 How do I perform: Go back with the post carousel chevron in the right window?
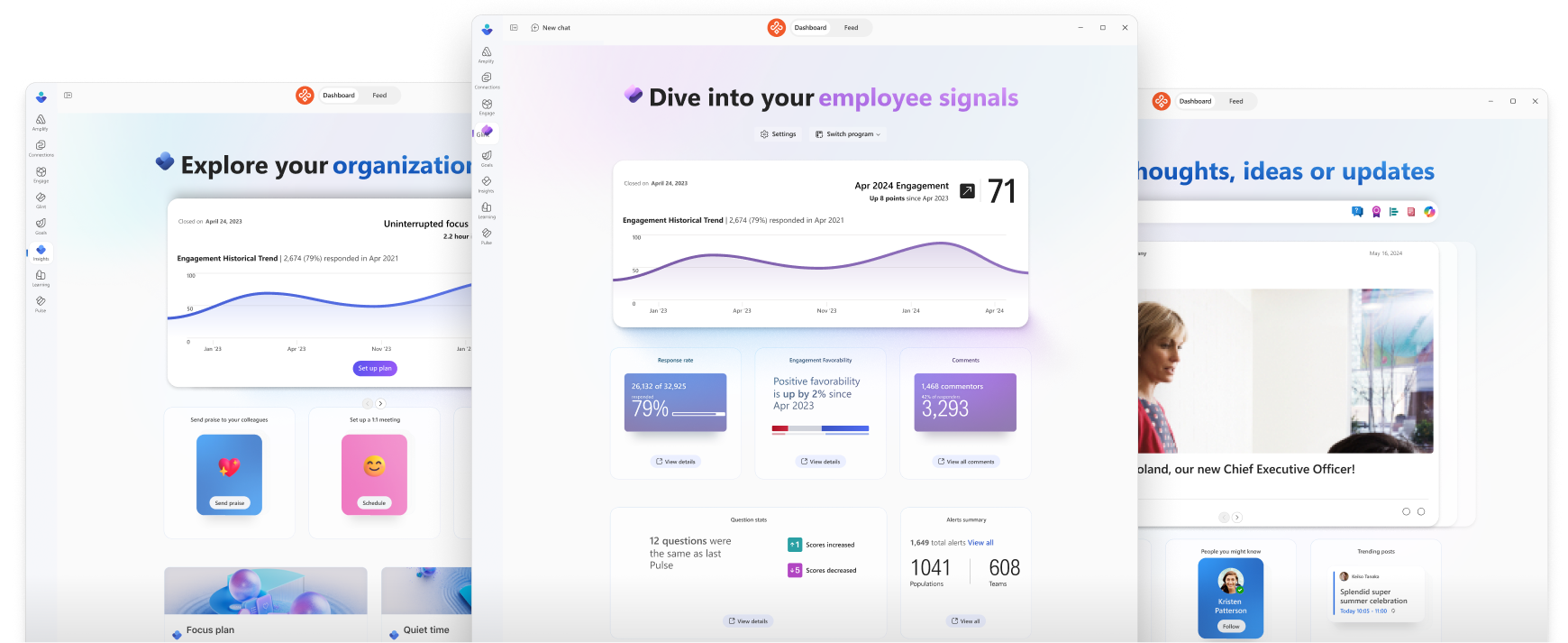point(1224,518)
